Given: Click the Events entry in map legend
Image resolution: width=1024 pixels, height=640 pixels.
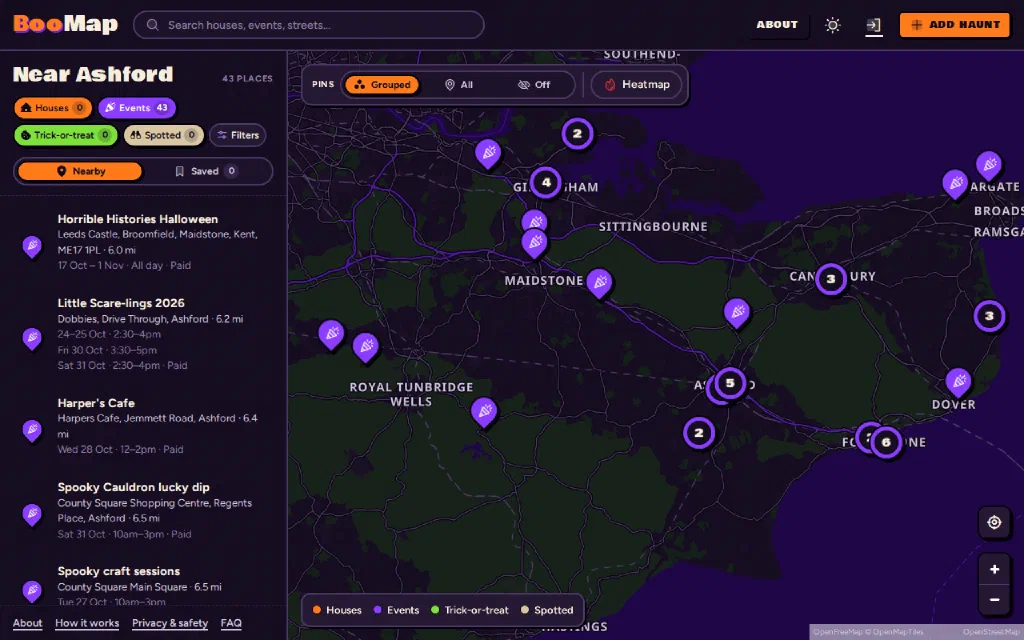Looking at the screenshot, I should (396, 610).
